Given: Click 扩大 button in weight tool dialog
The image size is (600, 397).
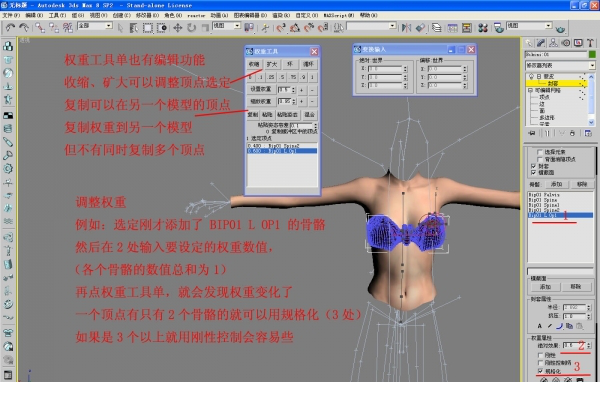Looking at the screenshot, I should click(272, 64).
